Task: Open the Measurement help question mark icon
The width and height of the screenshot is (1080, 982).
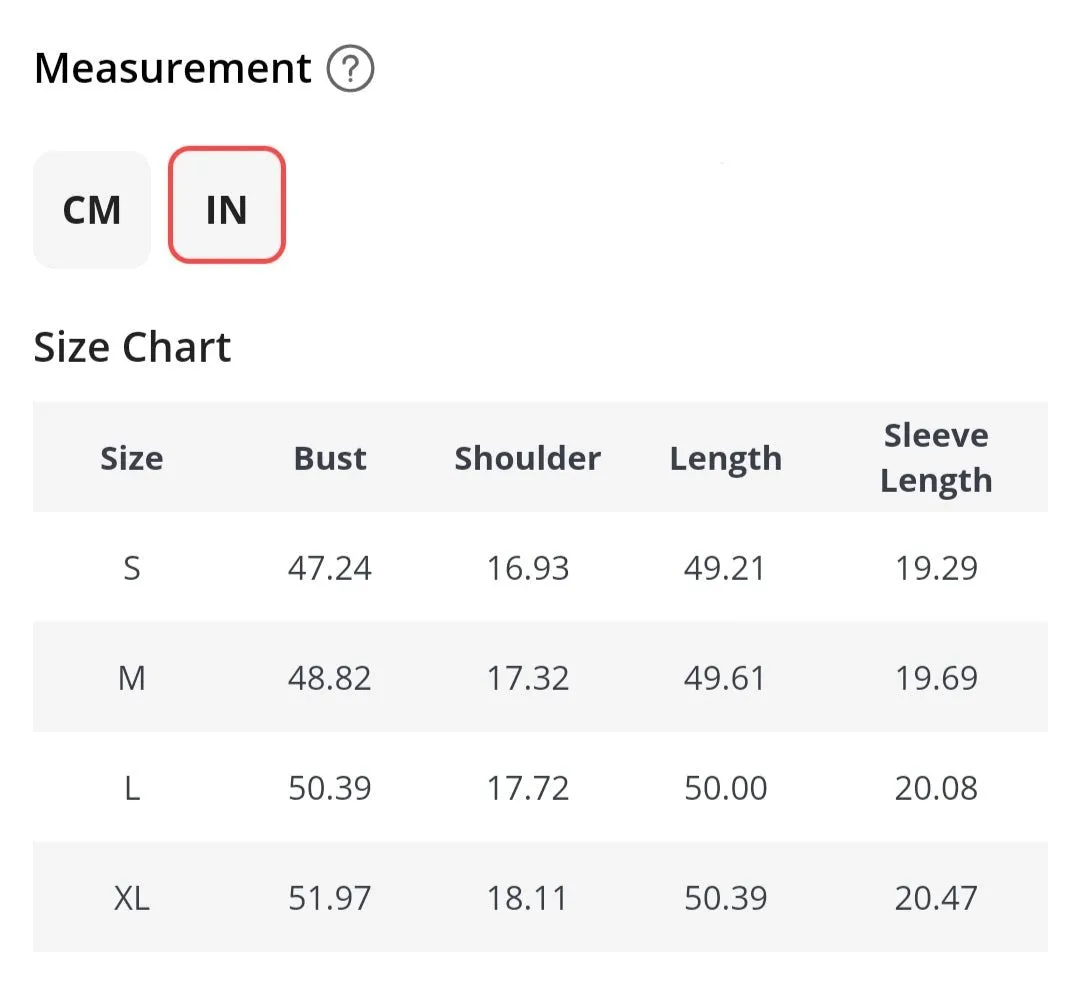Action: tap(350, 68)
